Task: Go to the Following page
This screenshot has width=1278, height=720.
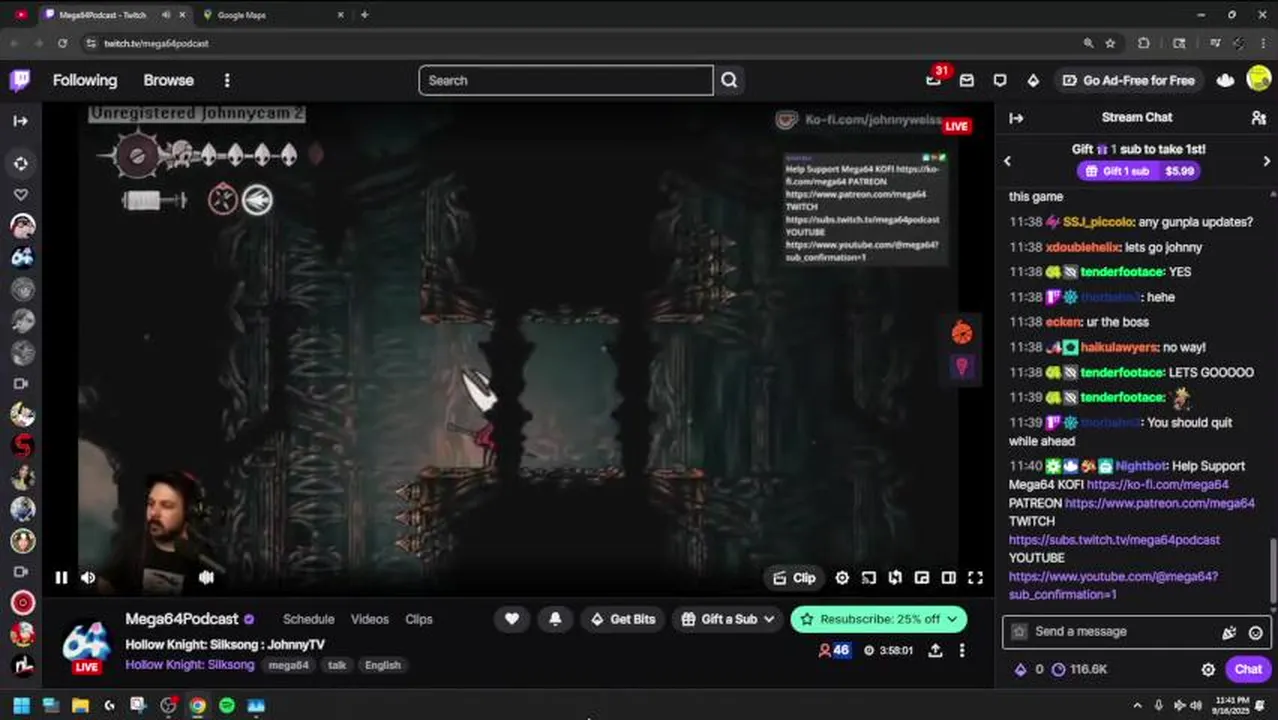Action: [x=85, y=80]
